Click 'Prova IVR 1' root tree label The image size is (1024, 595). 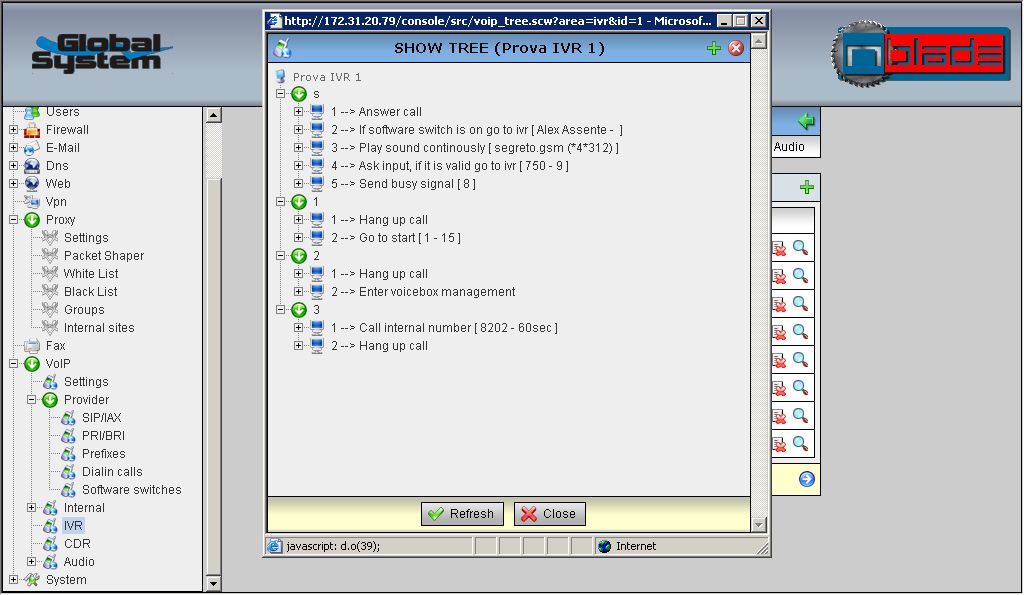pos(327,77)
